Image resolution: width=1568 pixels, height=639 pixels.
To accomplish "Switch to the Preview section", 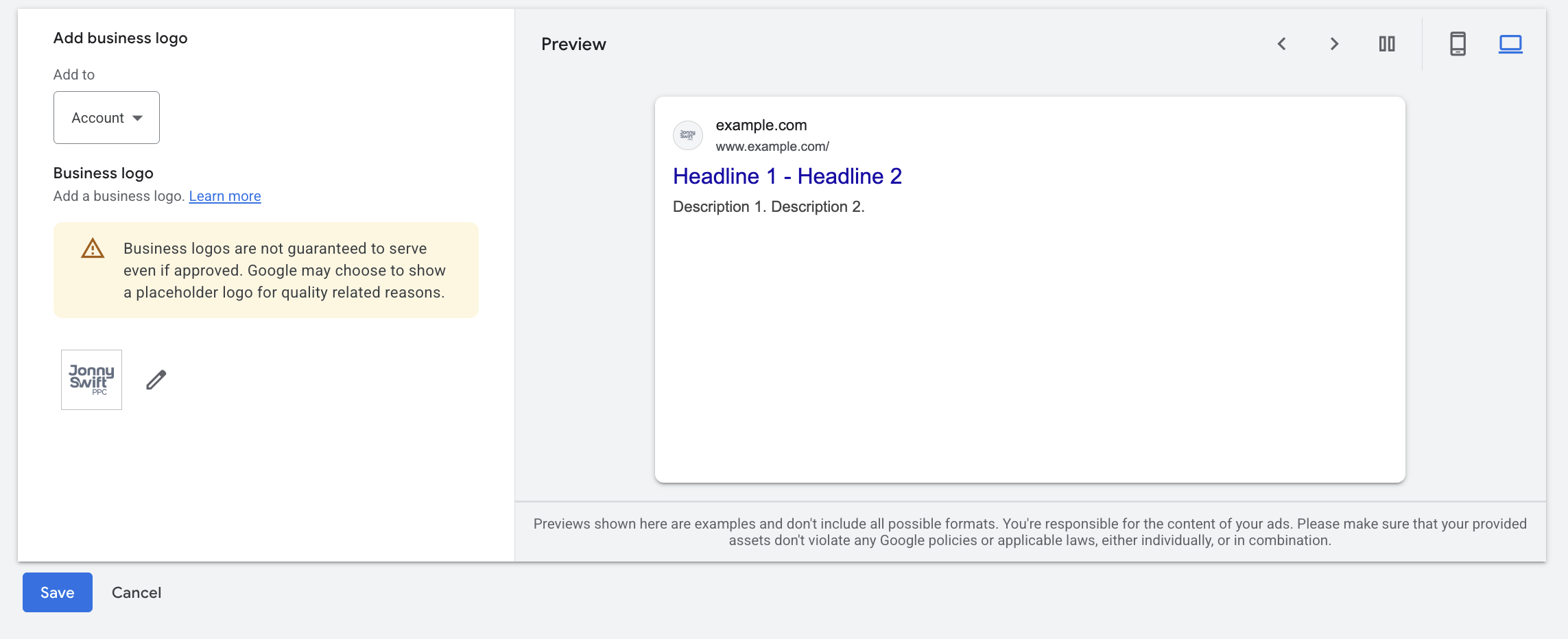I will (x=574, y=43).
